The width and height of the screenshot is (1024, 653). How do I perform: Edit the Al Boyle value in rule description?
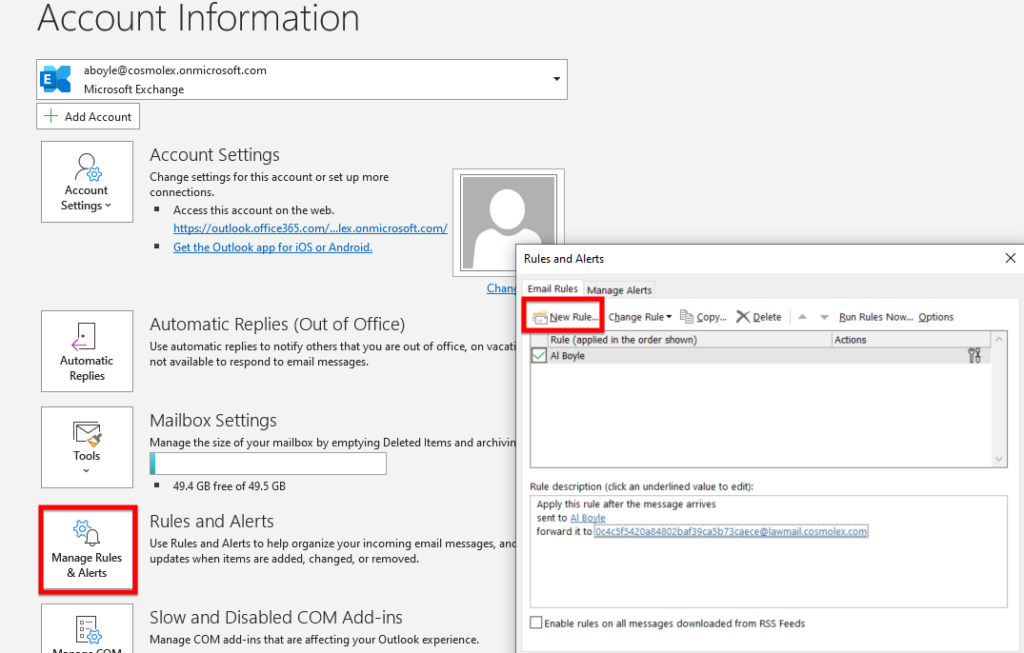click(x=588, y=517)
